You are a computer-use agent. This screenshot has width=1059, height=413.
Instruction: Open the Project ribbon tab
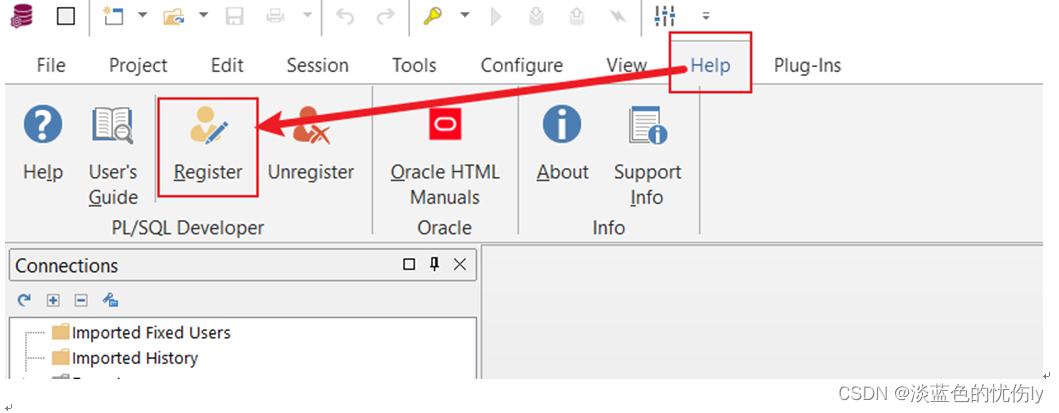138,65
